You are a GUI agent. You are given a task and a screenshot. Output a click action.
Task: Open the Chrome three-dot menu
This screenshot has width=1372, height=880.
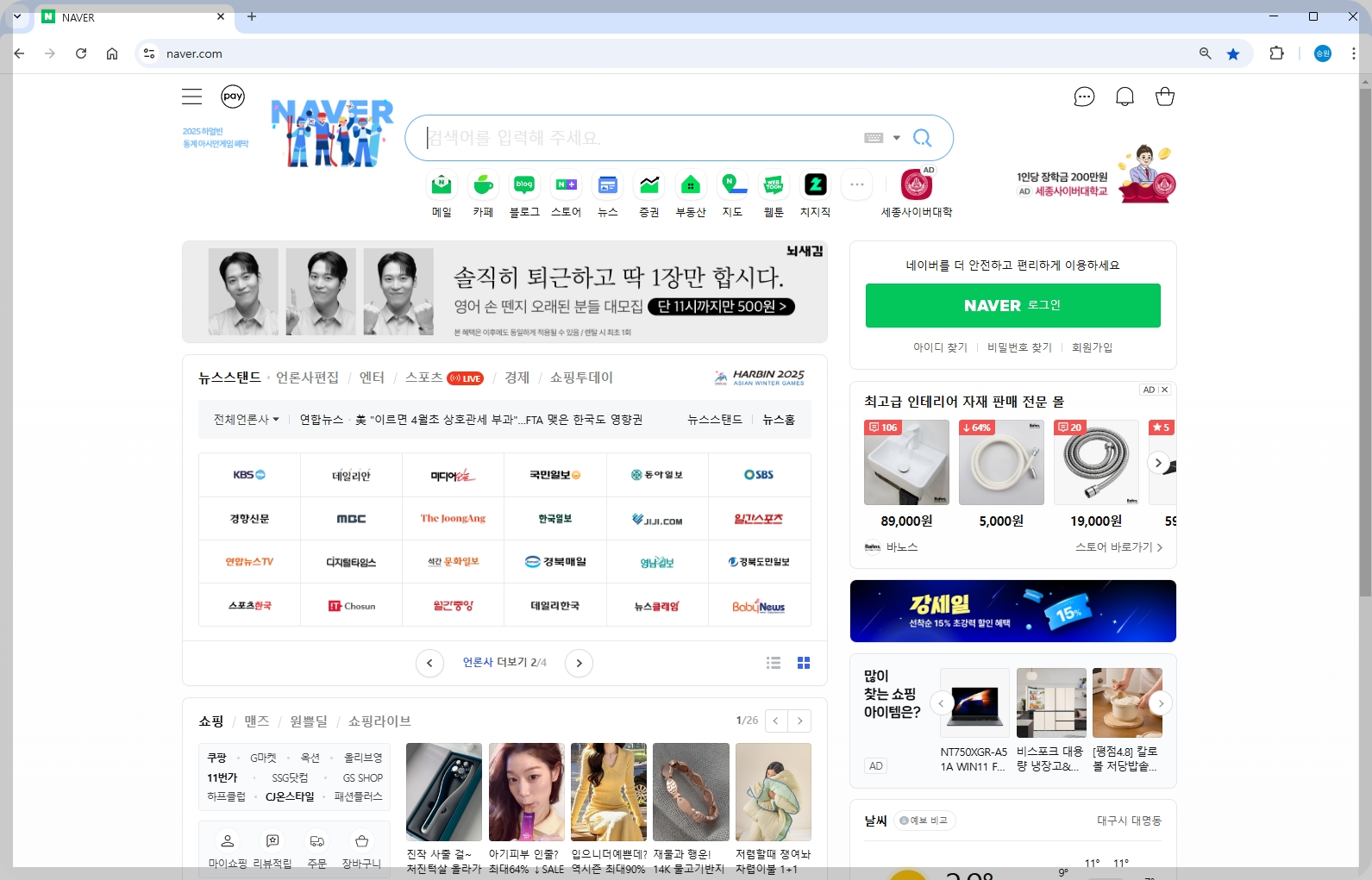(x=1353, y=53)
